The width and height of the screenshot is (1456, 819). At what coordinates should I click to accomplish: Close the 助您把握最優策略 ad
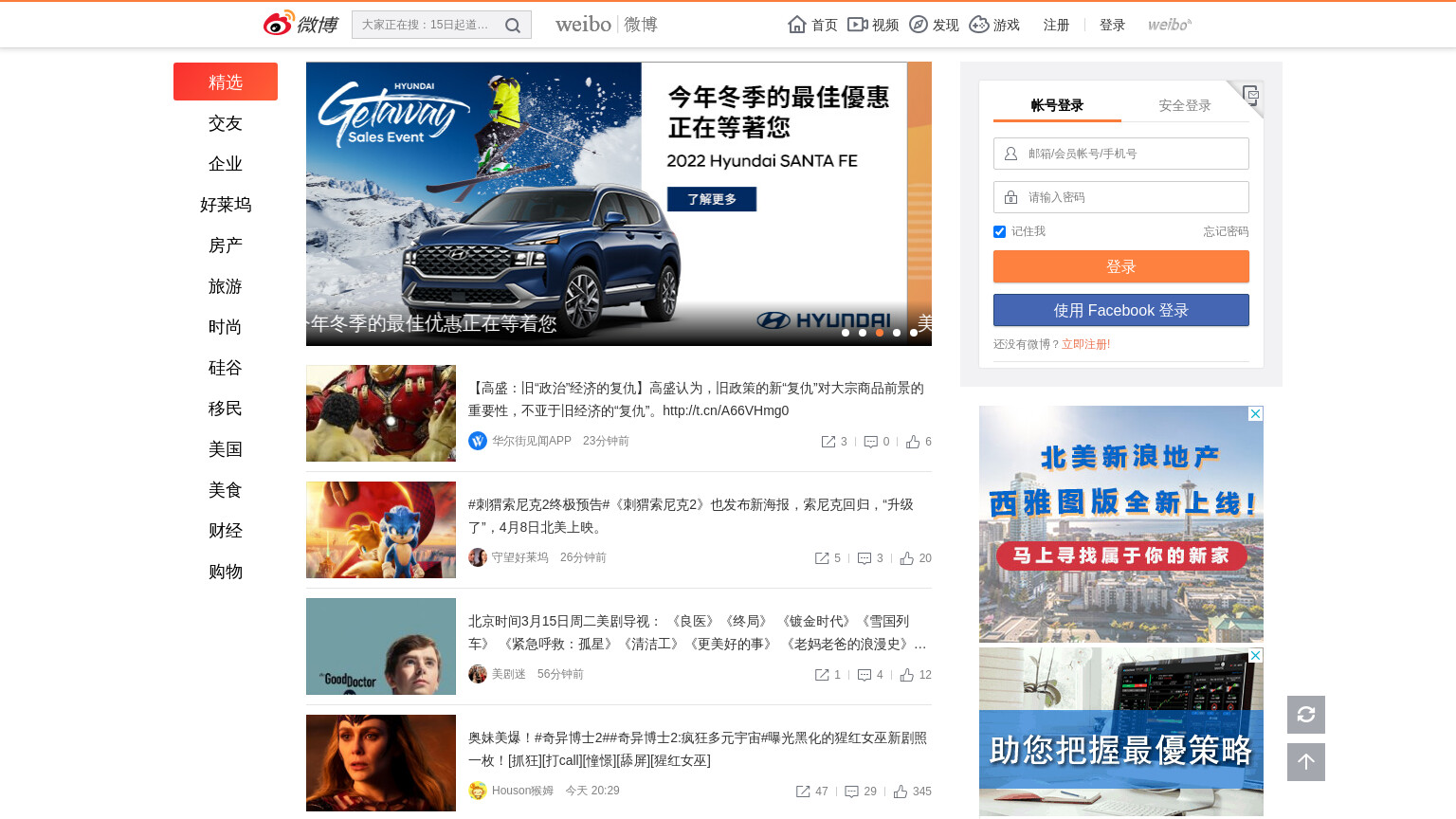click(x=1255, y=656)
